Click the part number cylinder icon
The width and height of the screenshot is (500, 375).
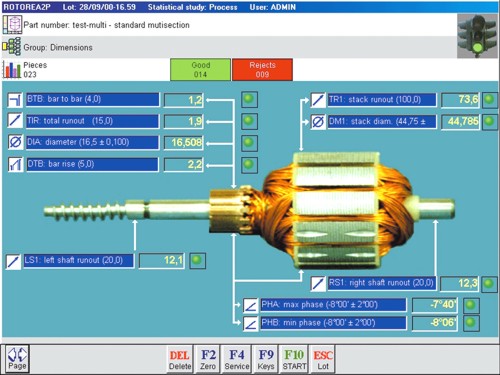12,25
